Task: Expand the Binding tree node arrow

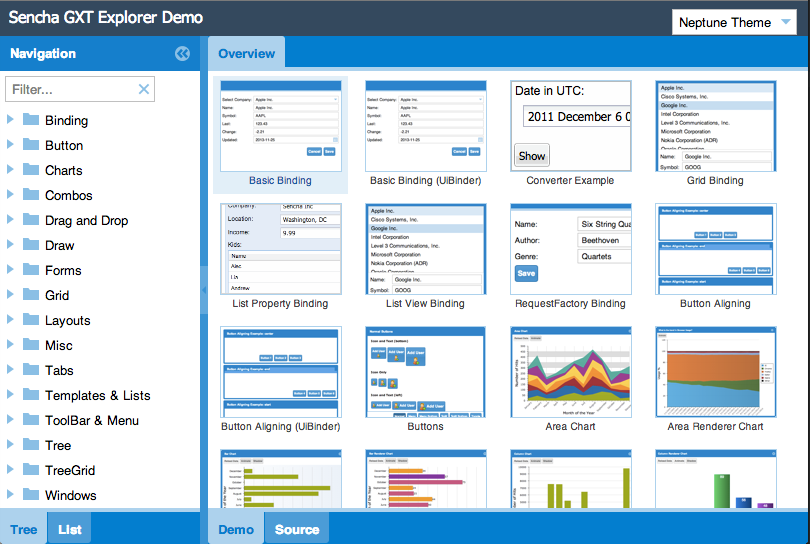Action: (10, 120)
